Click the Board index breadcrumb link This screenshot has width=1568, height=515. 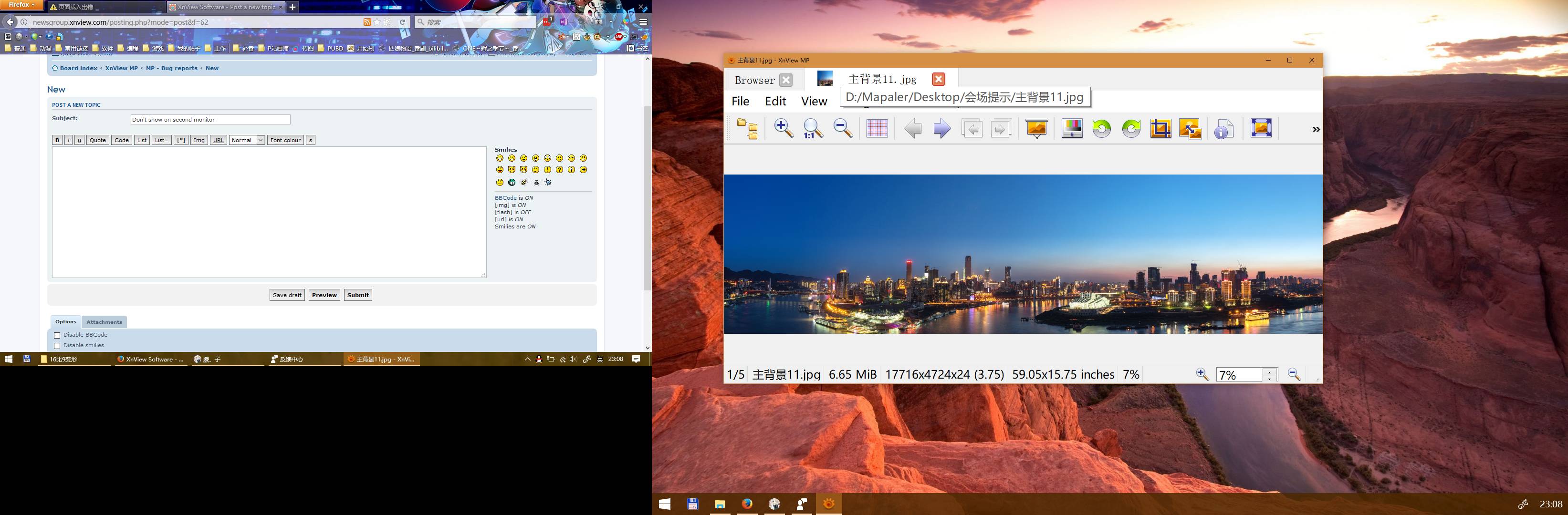(78, 68)
